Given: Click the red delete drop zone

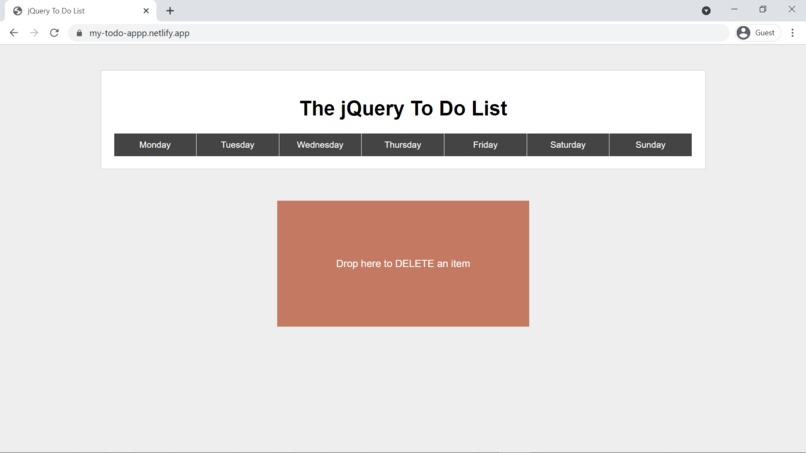Looking at the screenshot, I should pyautogui.click(x=403, y=263).
